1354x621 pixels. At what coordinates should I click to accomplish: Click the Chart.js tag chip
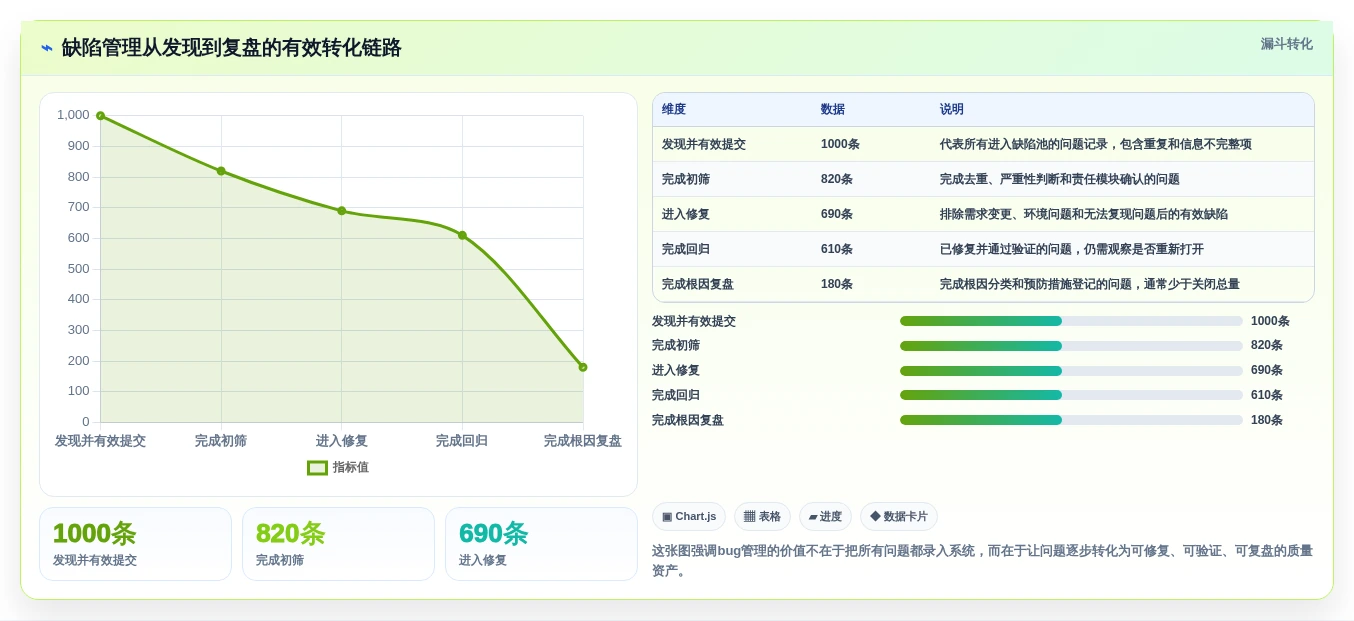[689, 517]
